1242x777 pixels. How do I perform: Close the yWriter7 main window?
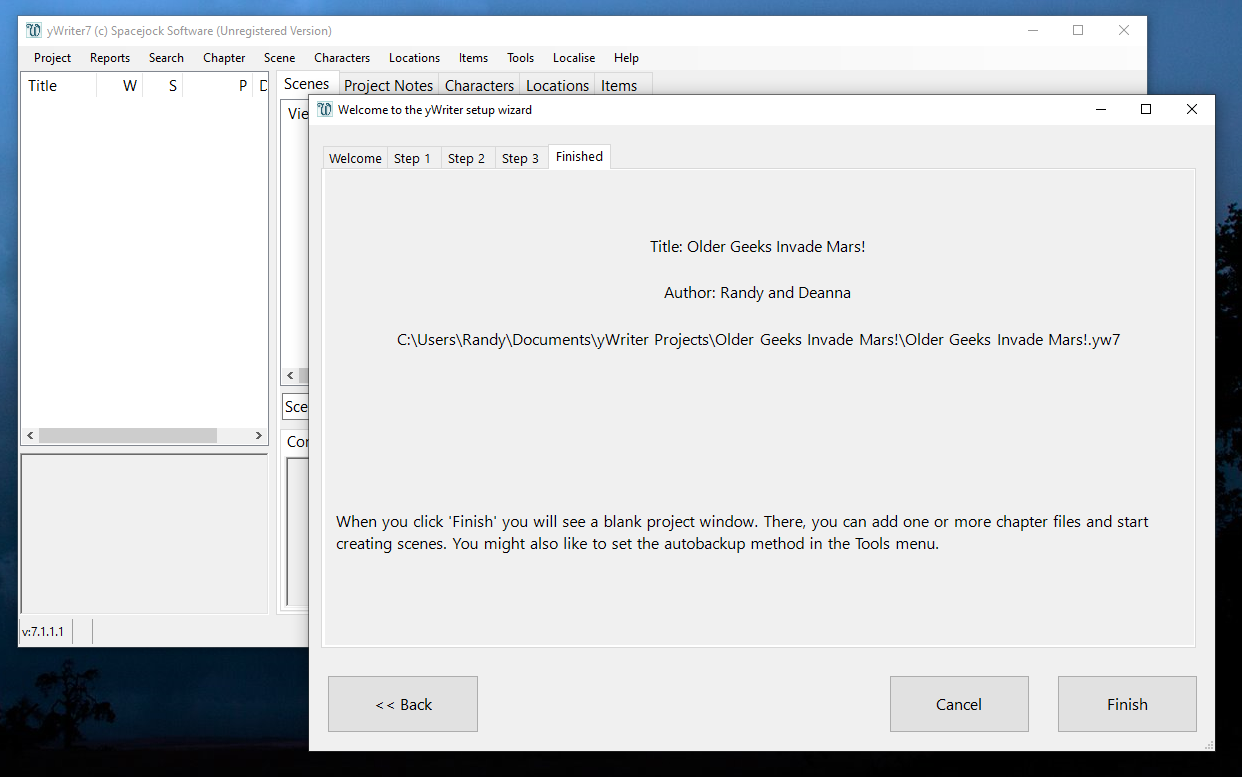[x=1124, y=31]
